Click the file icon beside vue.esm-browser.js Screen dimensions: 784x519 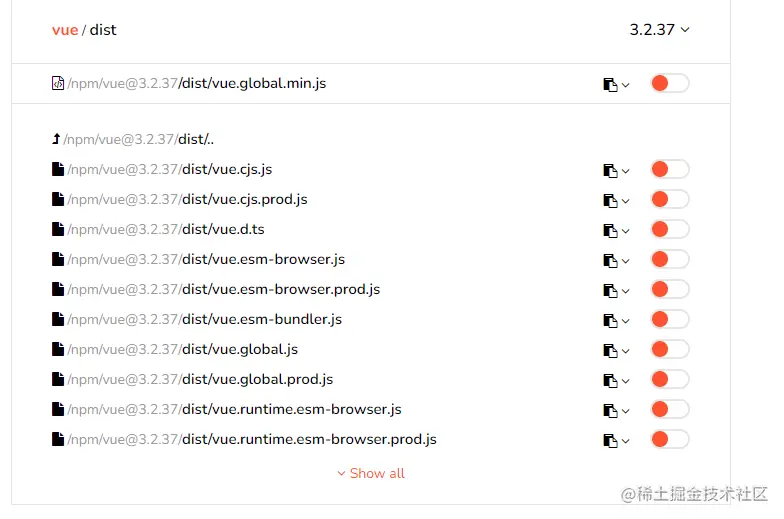[x=58, y=259]
